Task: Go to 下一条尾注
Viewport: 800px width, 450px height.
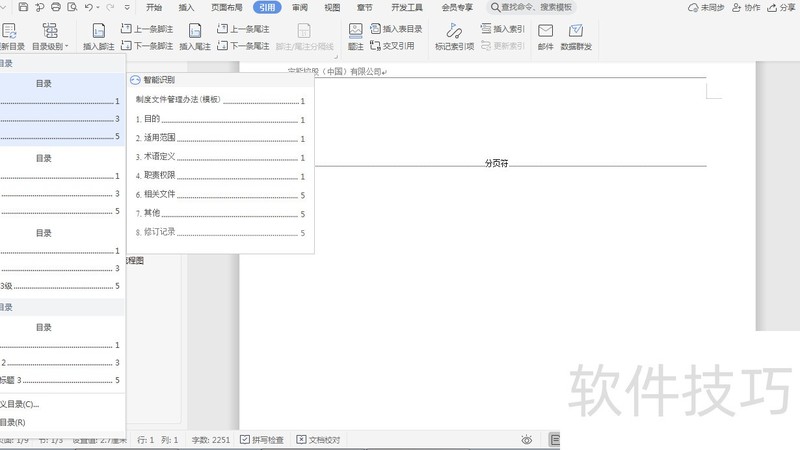Action: (243, 46)
